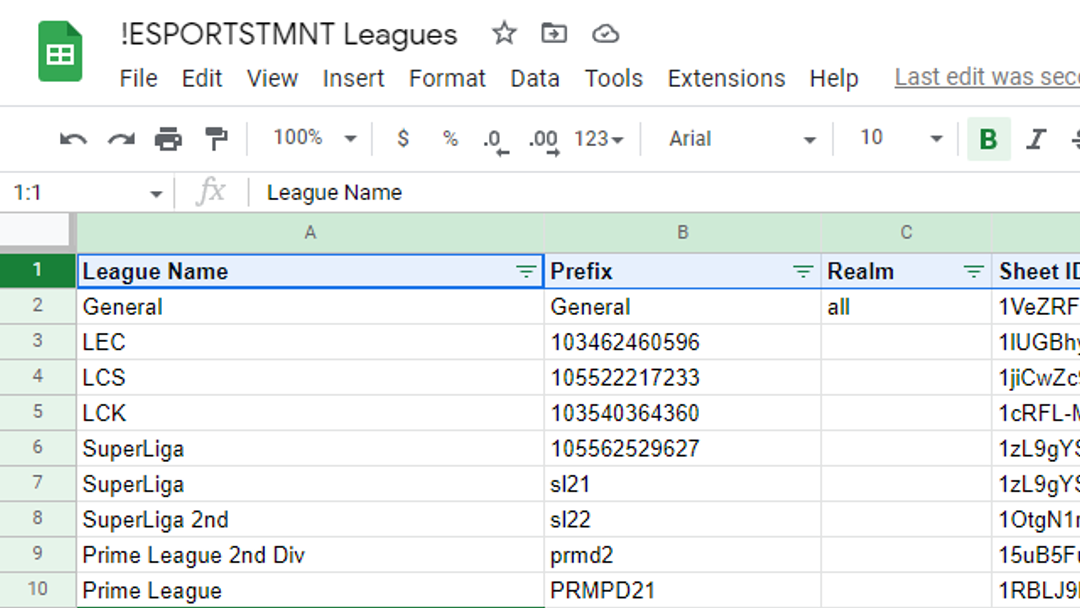1080x608 pixels.
Task: Open the last edit history link
Action: (x=986, y=78)
